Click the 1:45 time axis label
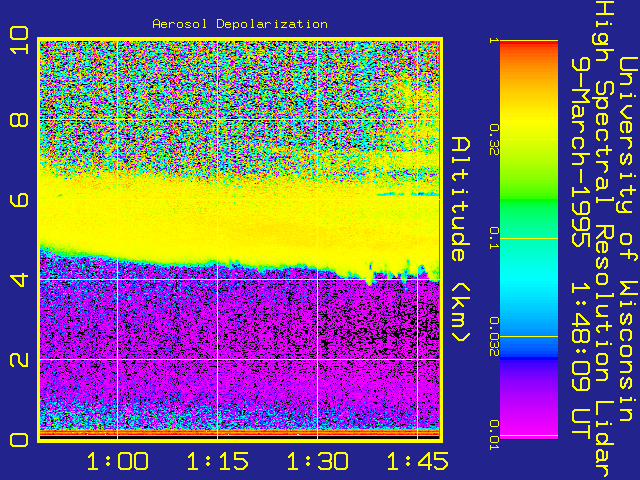Screen dimensions: 640x480 pos(418,461)
